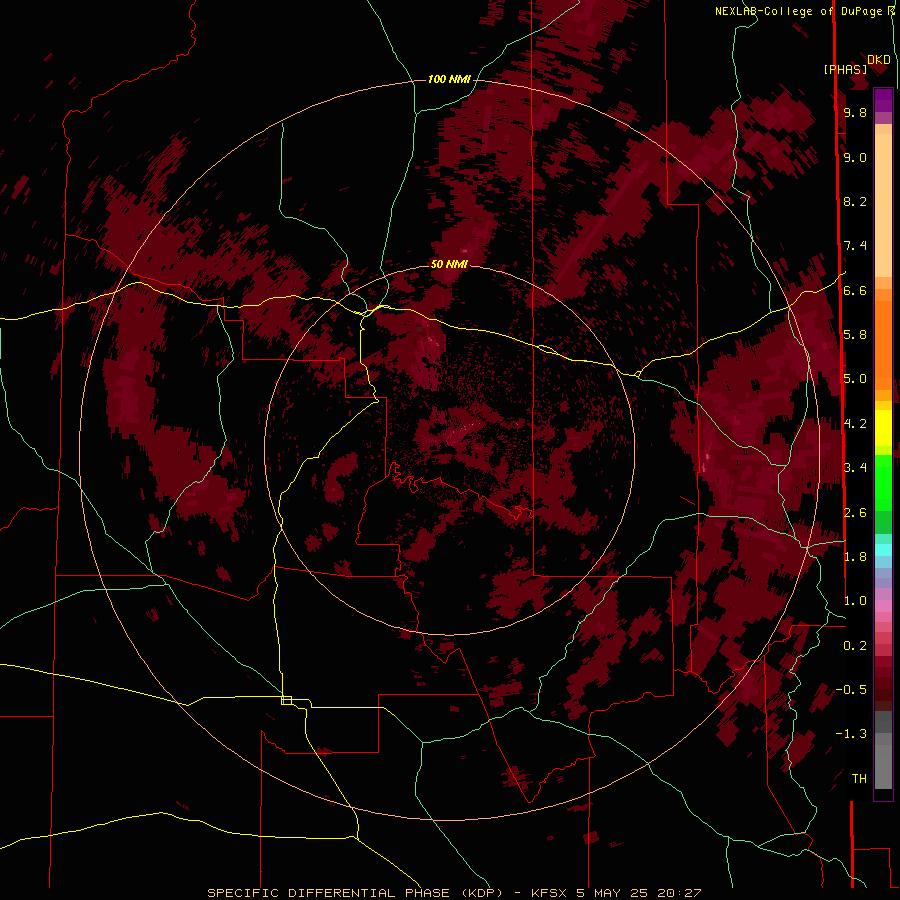Click the 1.8 color scale value

855,557
